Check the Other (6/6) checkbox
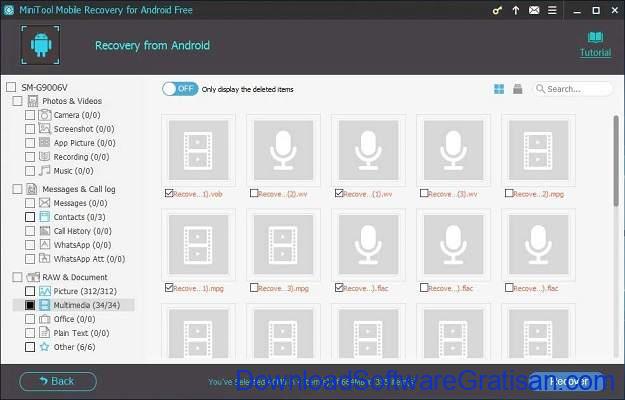Viewport: 625px width, 400px height. [x=30, y=347]
